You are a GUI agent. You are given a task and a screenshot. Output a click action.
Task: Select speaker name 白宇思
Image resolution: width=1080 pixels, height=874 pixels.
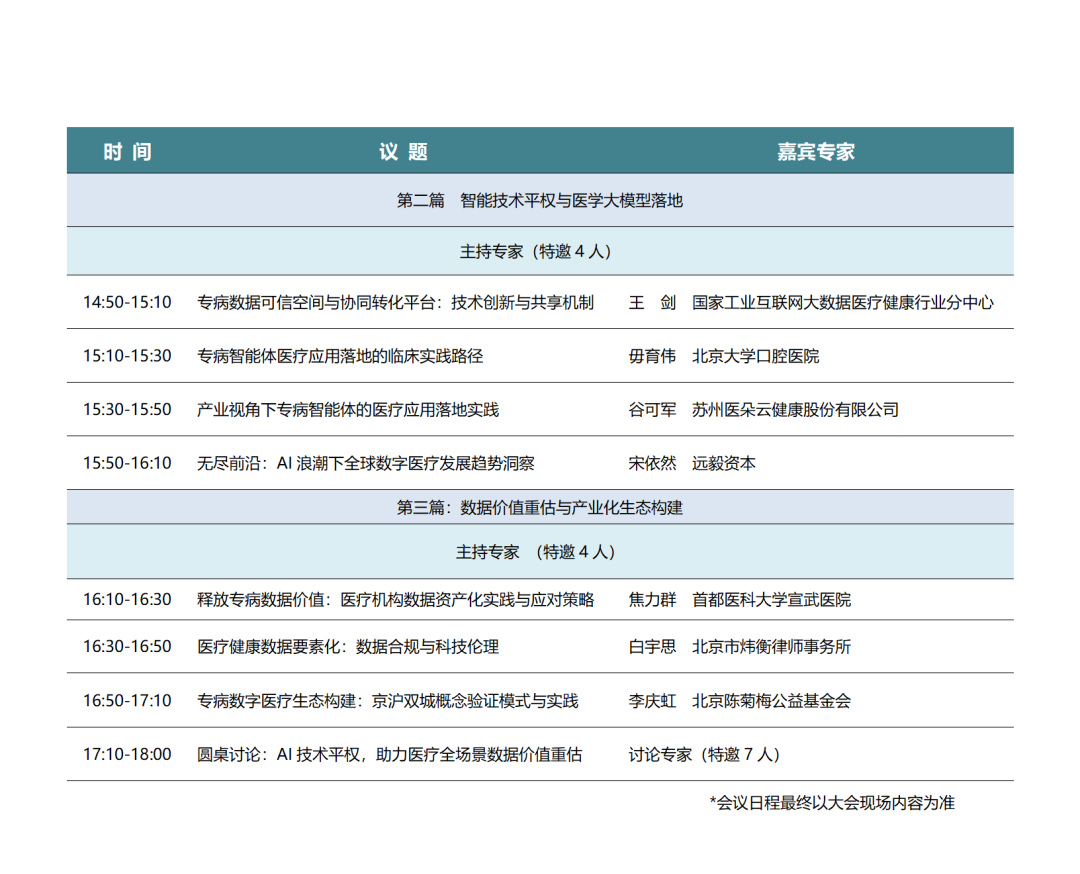click(x=652, y=647)
